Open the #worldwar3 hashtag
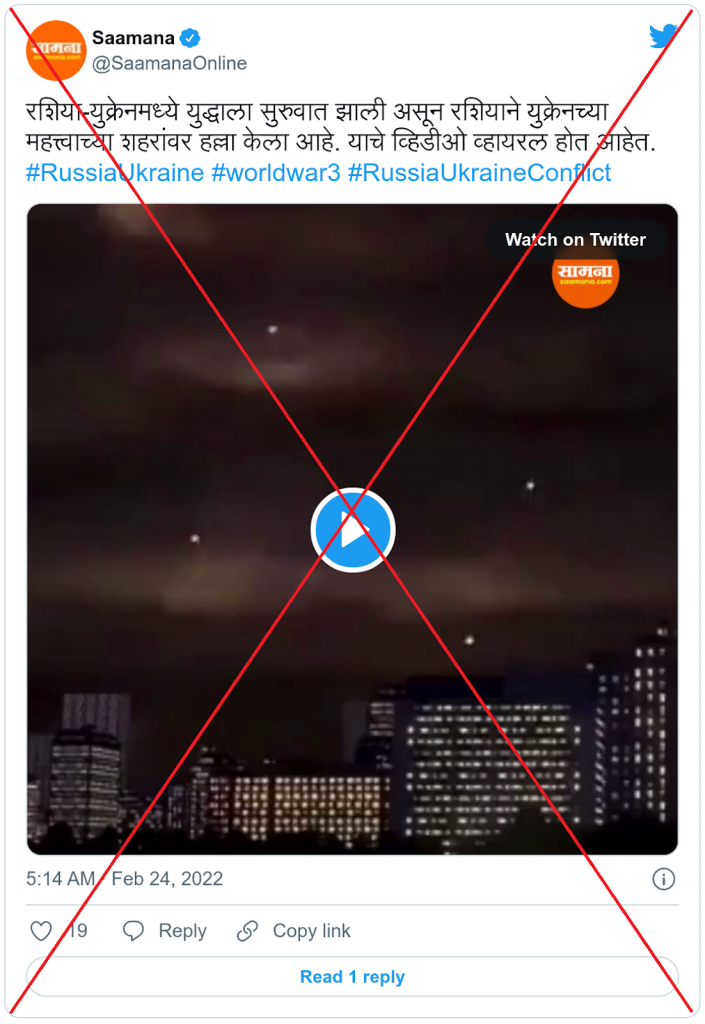The image size is (705, 1024). click(x=276, y=173)
